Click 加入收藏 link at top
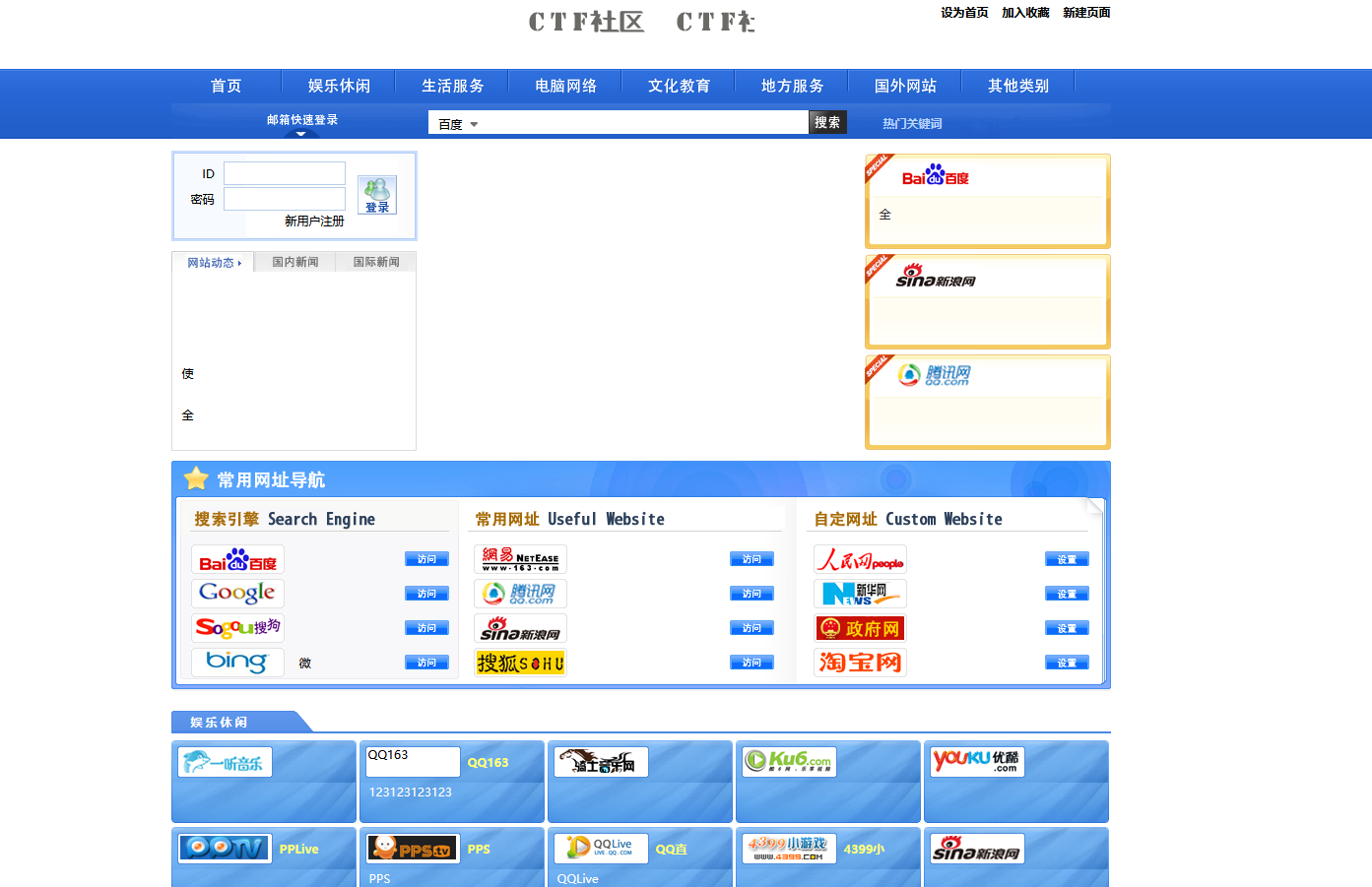1372x887 pixels. click(x=1025, y=13)
